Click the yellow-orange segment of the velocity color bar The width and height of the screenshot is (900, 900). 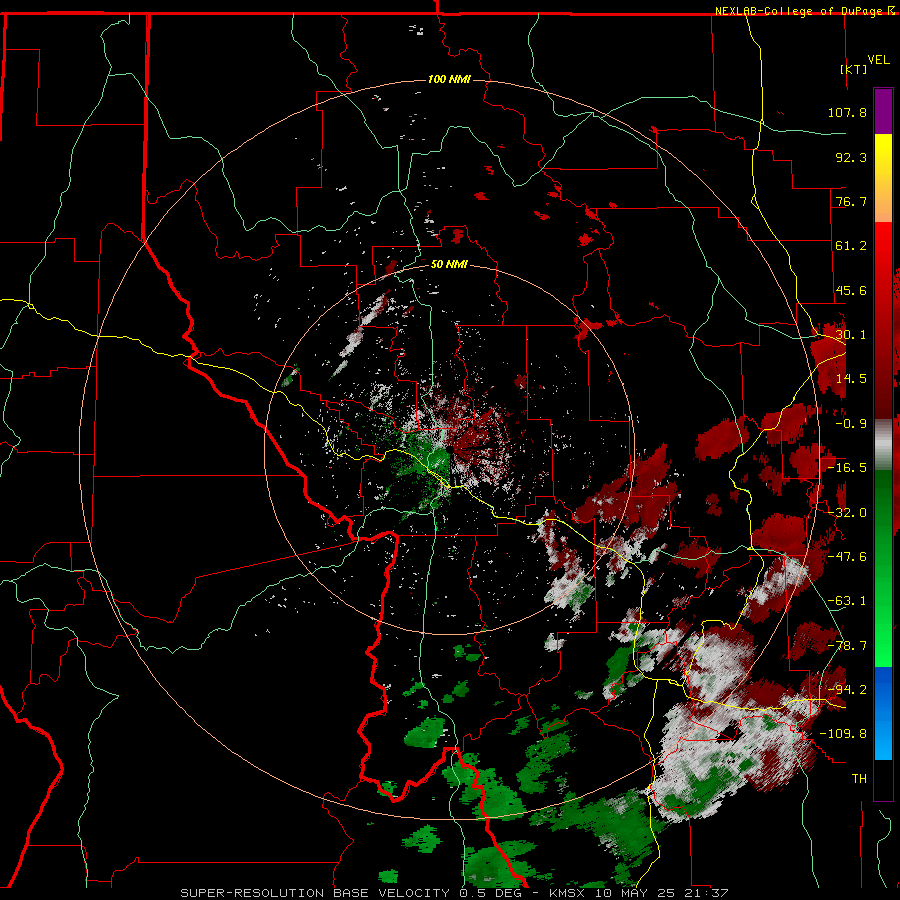click(883, 178)
